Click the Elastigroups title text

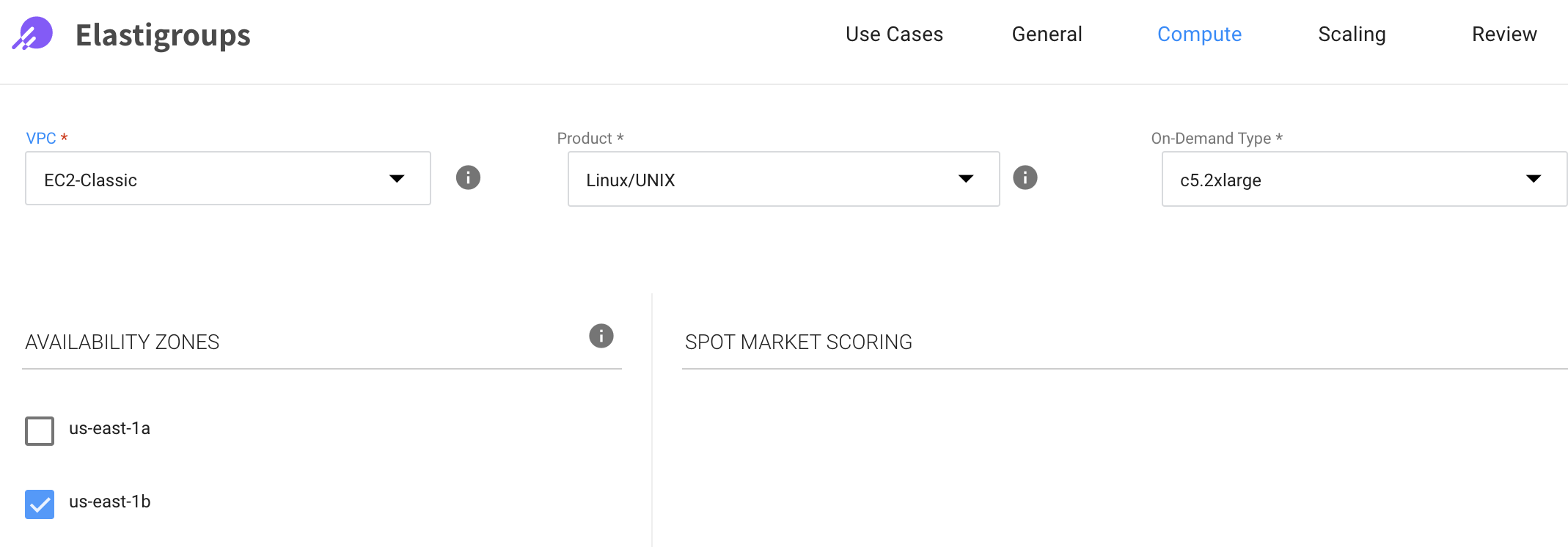click(x=163, y=35)
